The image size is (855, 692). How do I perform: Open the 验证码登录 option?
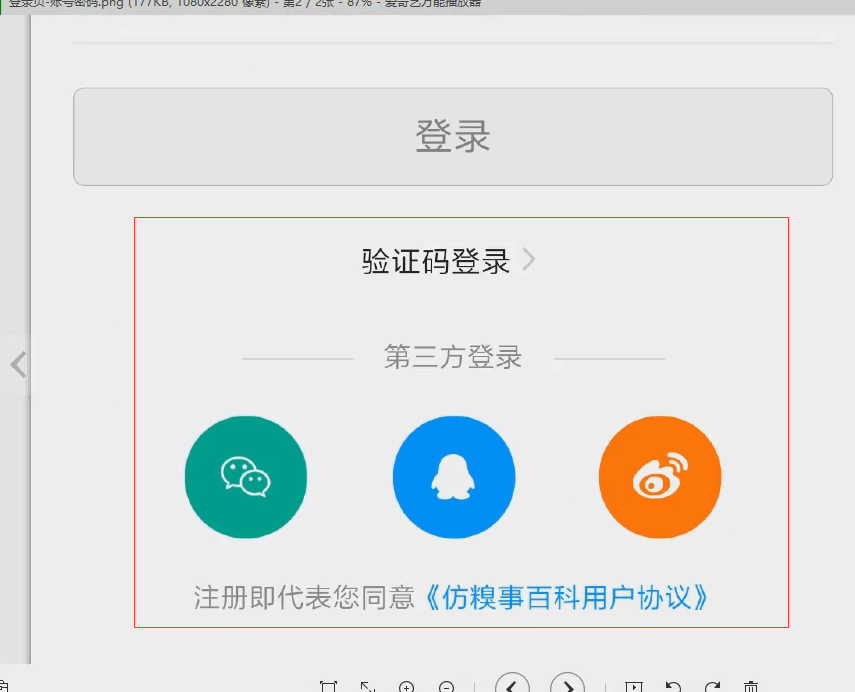(x=435, y=261)
